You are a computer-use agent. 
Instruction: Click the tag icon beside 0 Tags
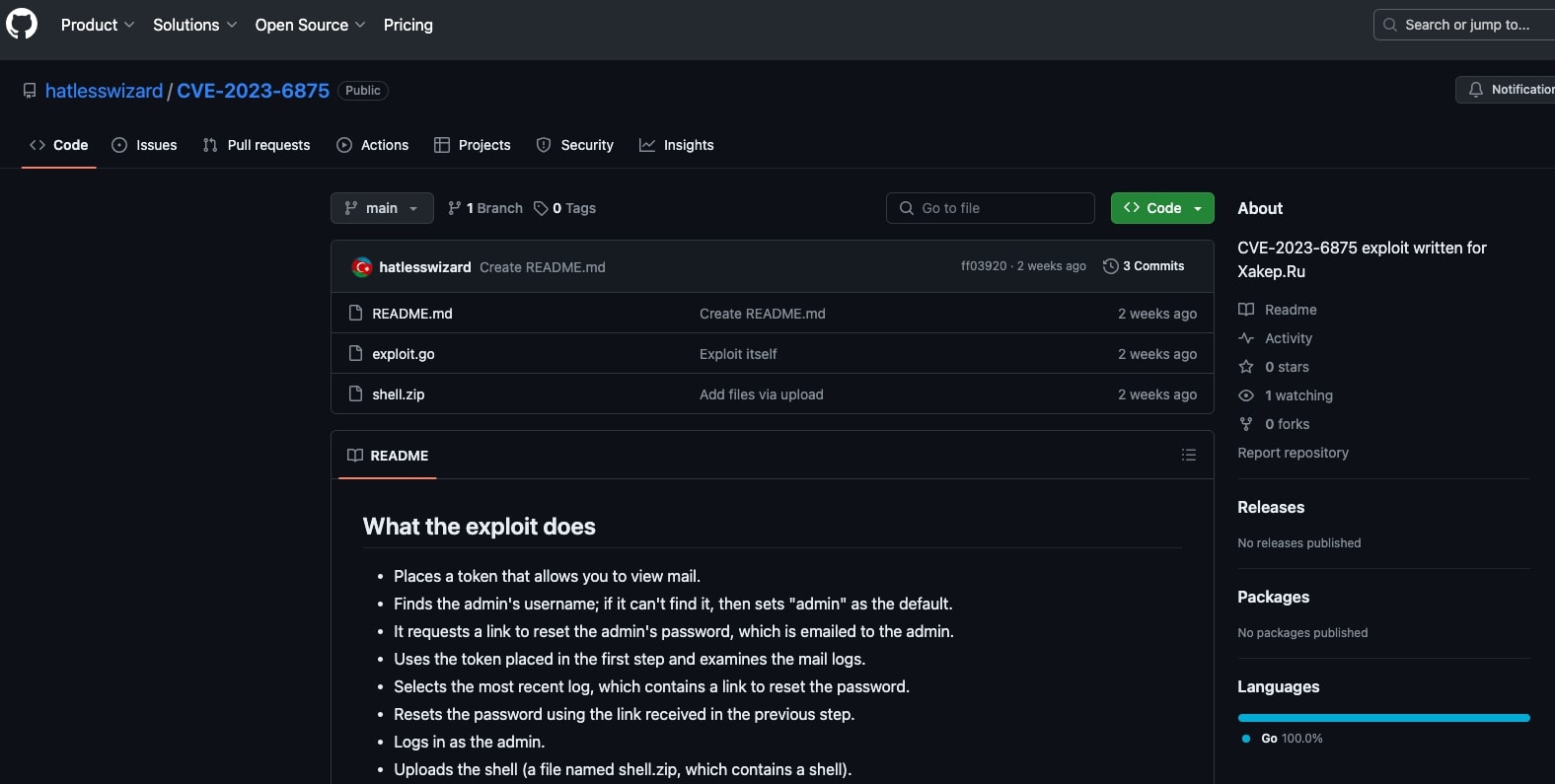(541, 208)
